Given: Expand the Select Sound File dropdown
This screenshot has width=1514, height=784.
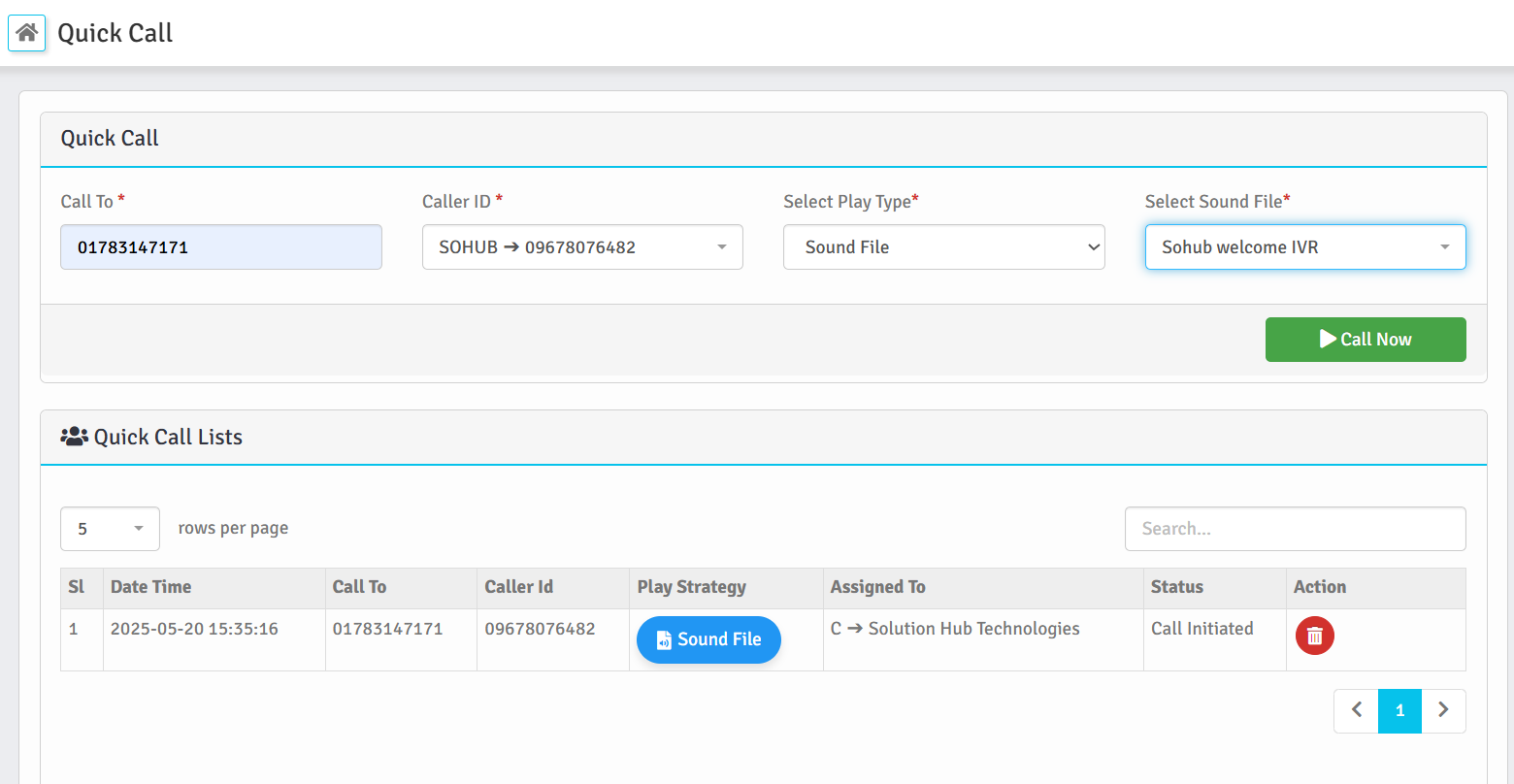Looking at the screenshot, I should 1304,247.
